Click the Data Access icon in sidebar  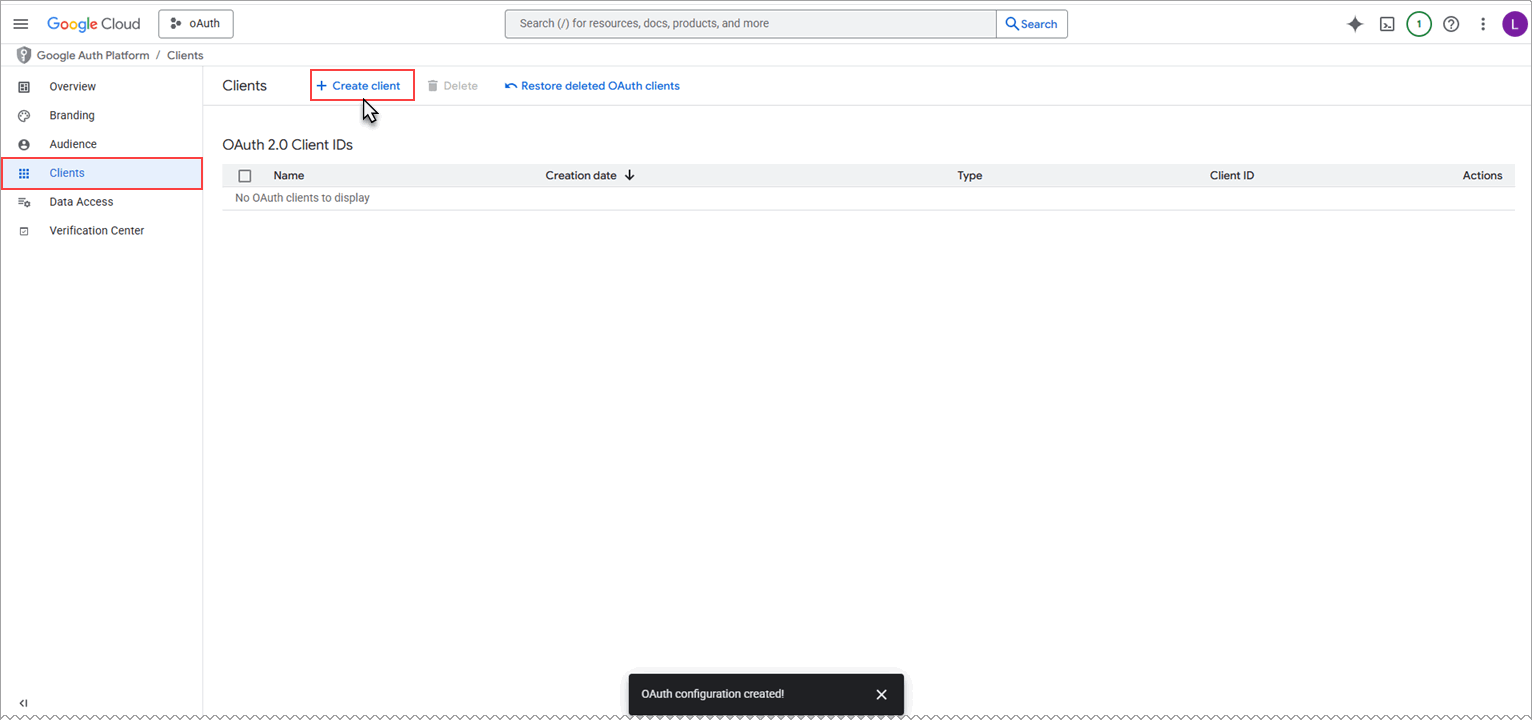(x=24, y=202)
